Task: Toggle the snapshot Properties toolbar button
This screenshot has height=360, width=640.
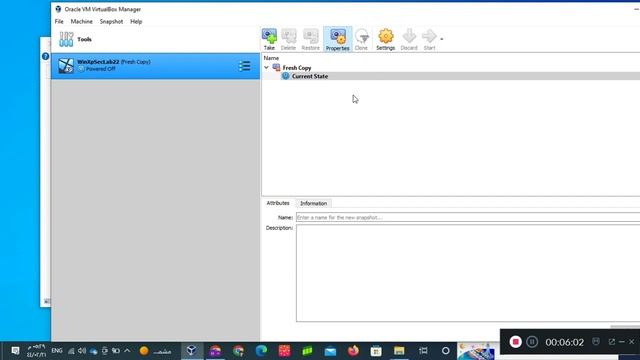Action: (338, 39)
